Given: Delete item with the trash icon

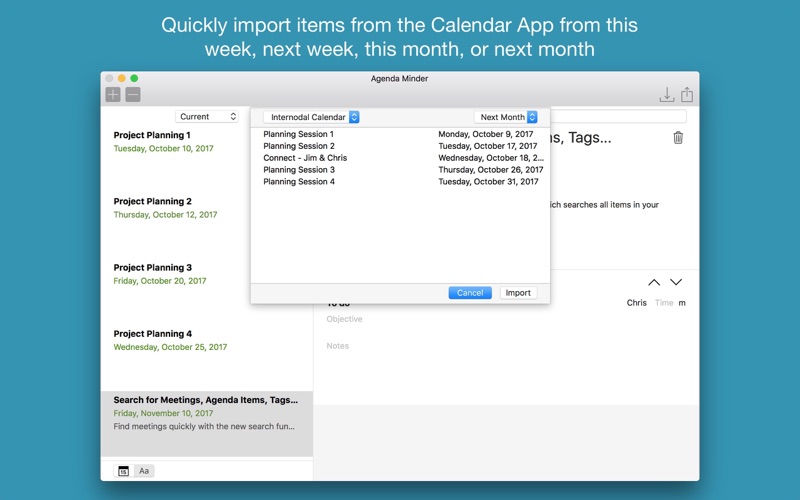Looking at the screenshot, I should click(678, 138).
